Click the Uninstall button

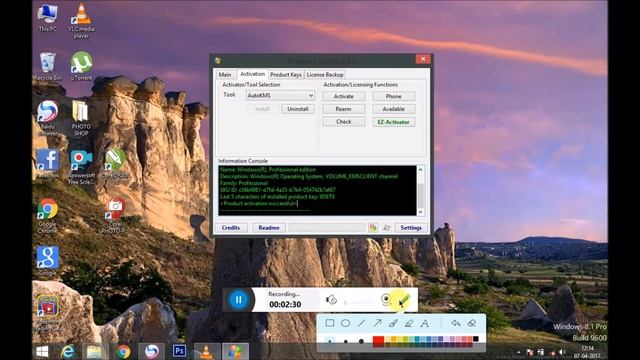coord(298,109)
